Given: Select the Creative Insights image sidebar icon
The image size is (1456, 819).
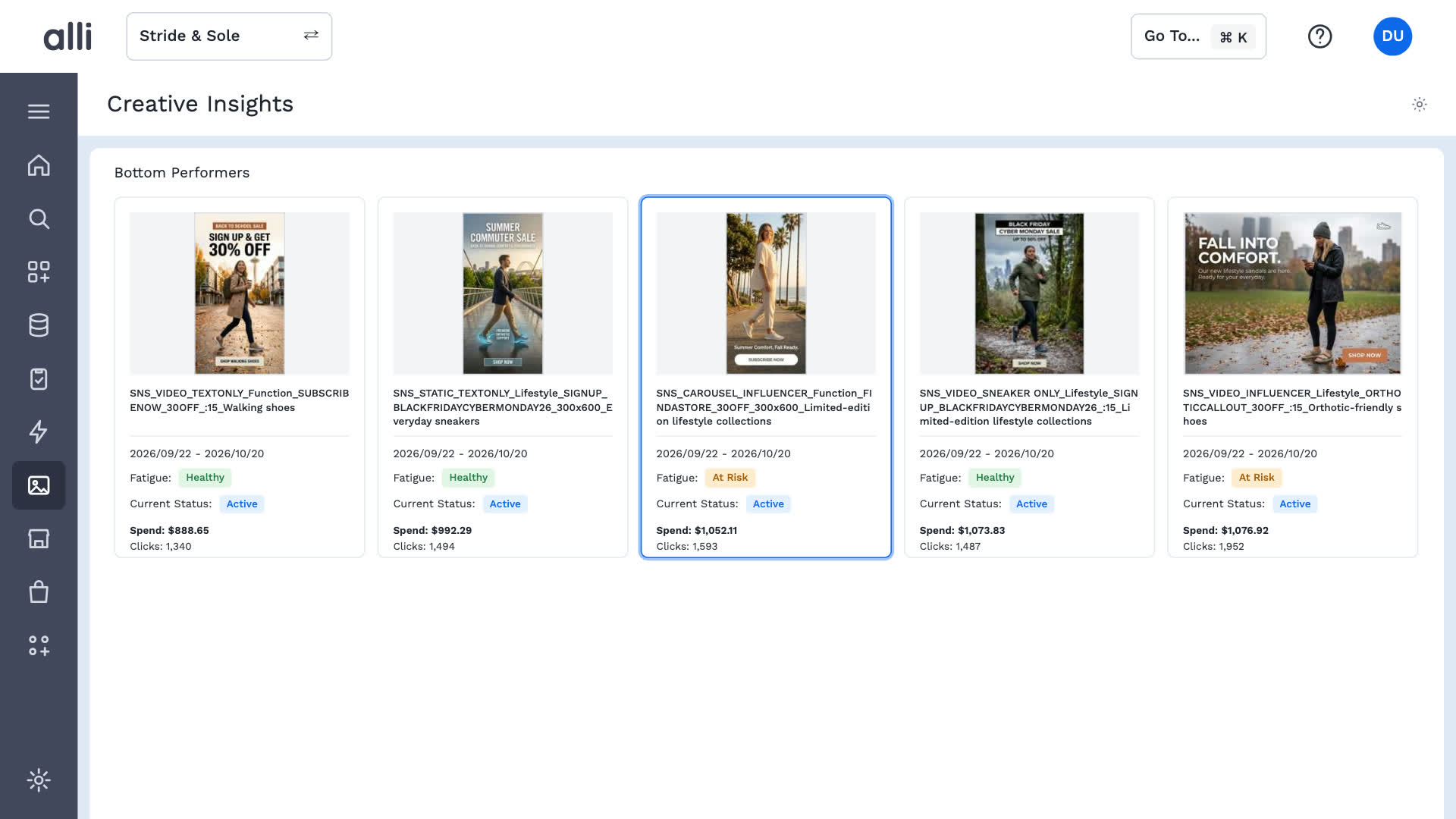Looking at the screenshot, I should pos(39,485).
